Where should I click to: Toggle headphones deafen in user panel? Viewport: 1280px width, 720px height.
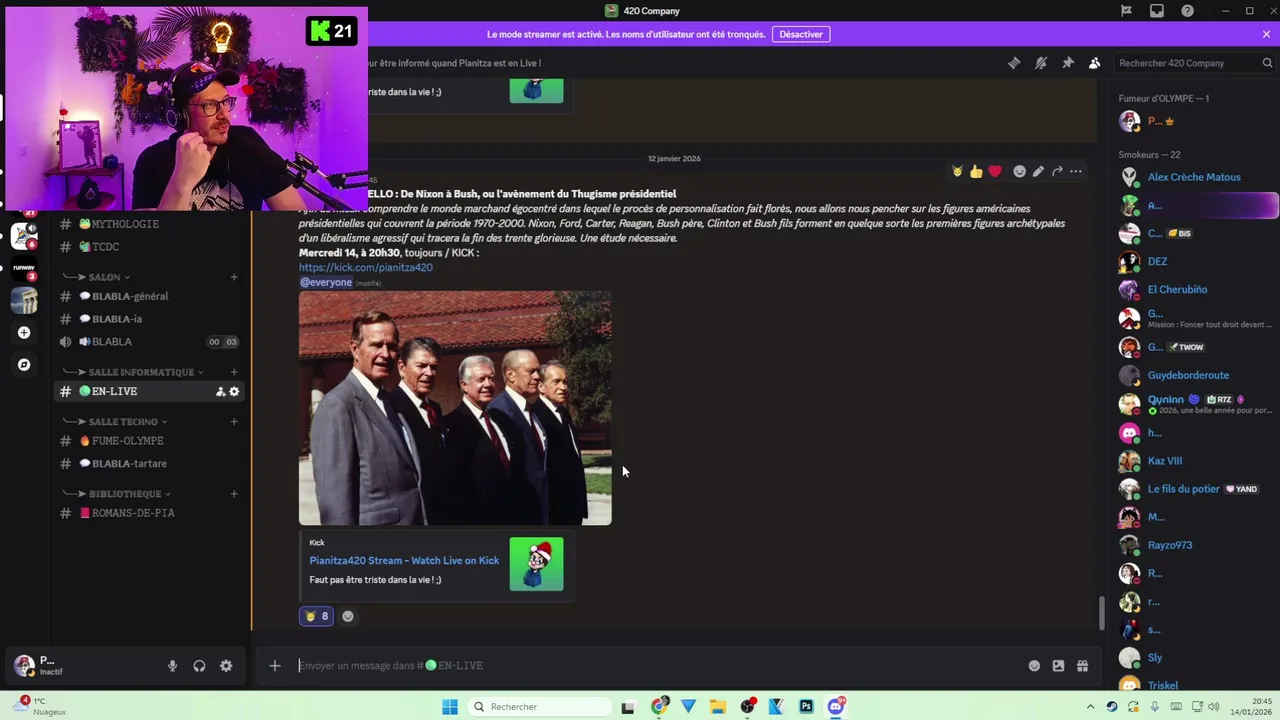coord(199,666)
